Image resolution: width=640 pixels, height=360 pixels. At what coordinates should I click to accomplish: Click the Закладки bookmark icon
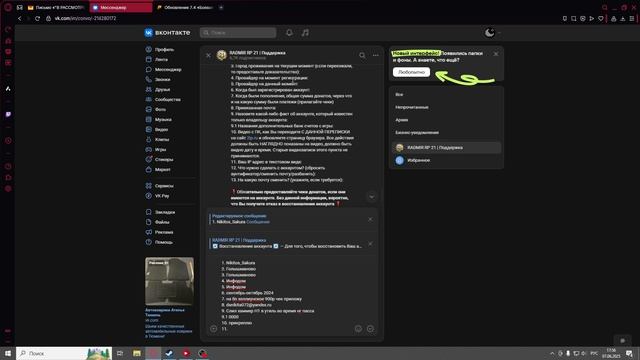pyautogui.click(x=149, y=212)
